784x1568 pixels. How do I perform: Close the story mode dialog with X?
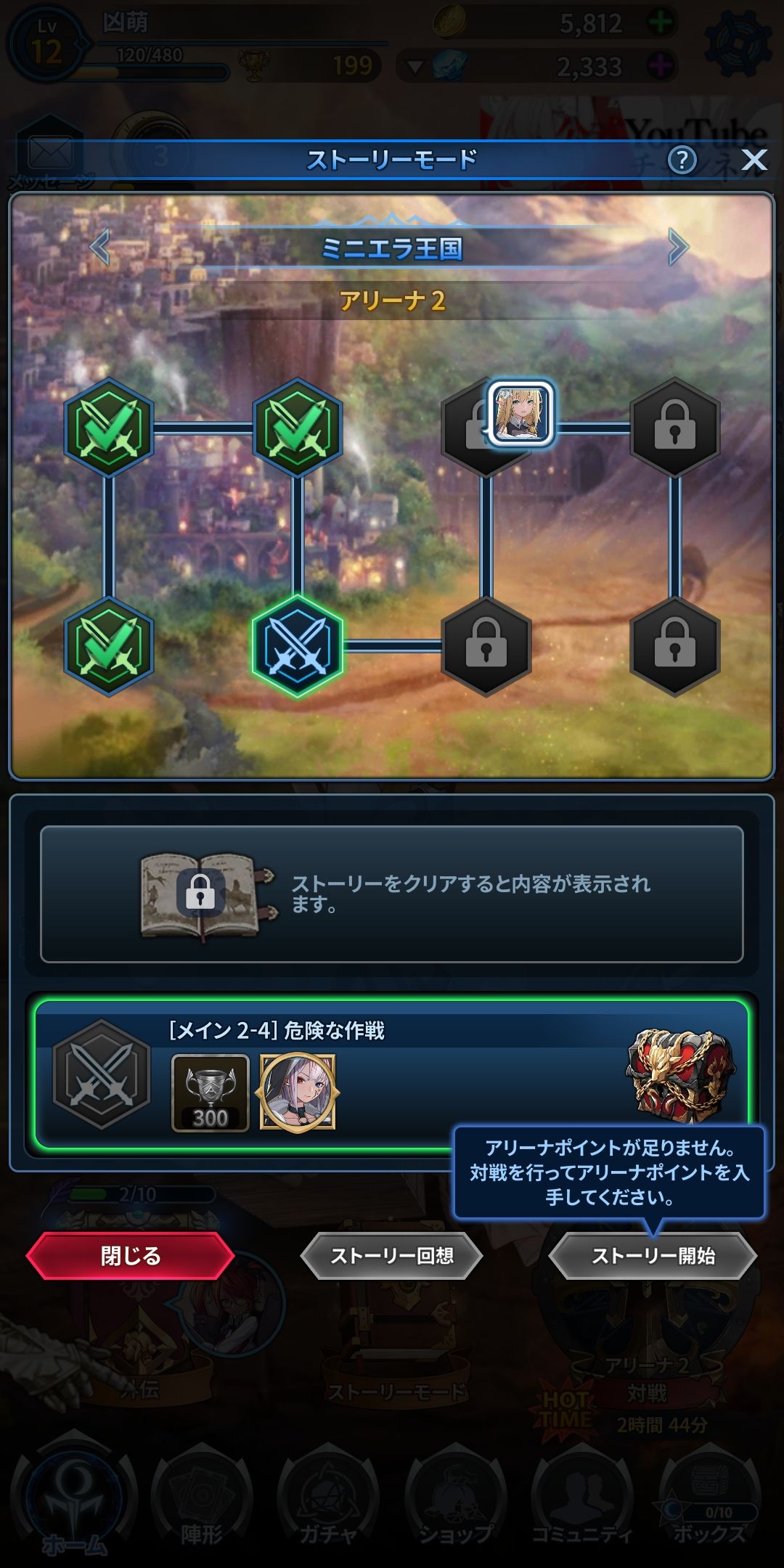pyautogui.click(x=754, y=160)
